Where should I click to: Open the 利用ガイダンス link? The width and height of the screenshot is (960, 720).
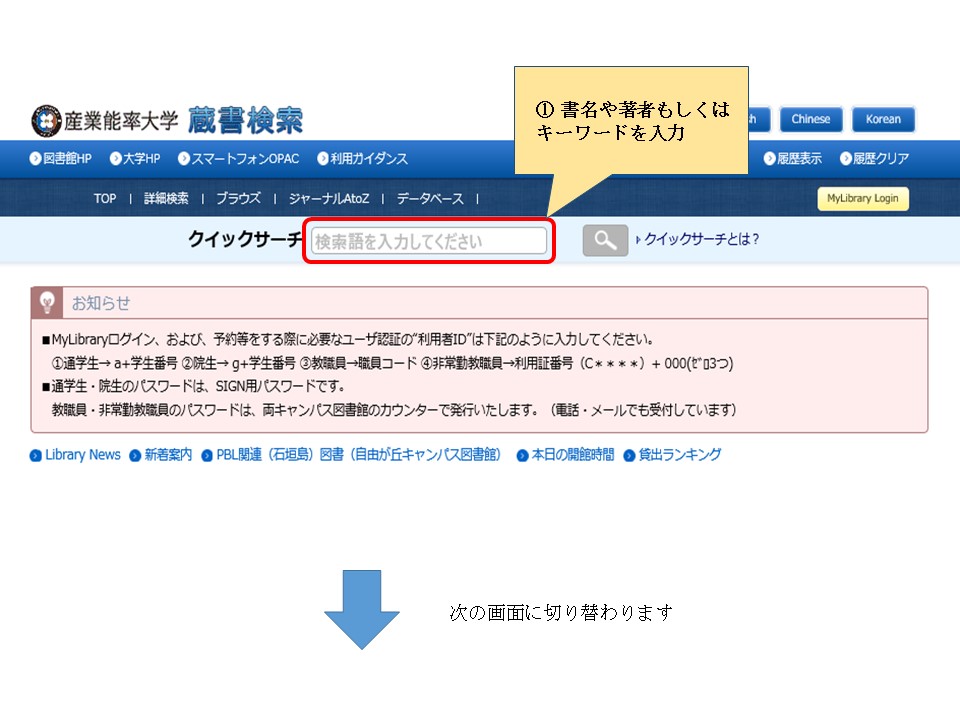[362, 159]
